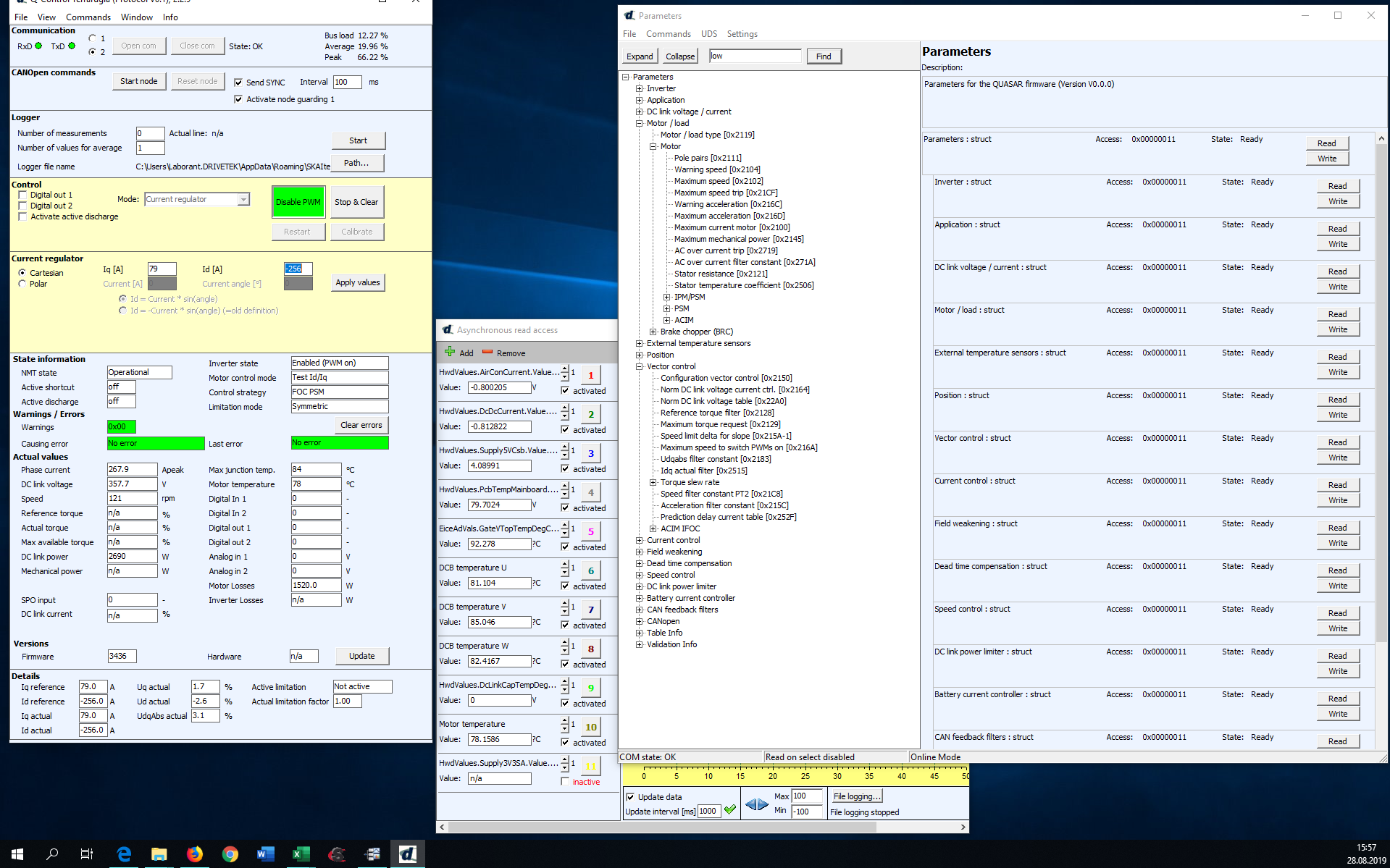This screenshot has height=868, width=1390.
Task: Open the UDS menu in Parameters window
Action: (708, 34)
